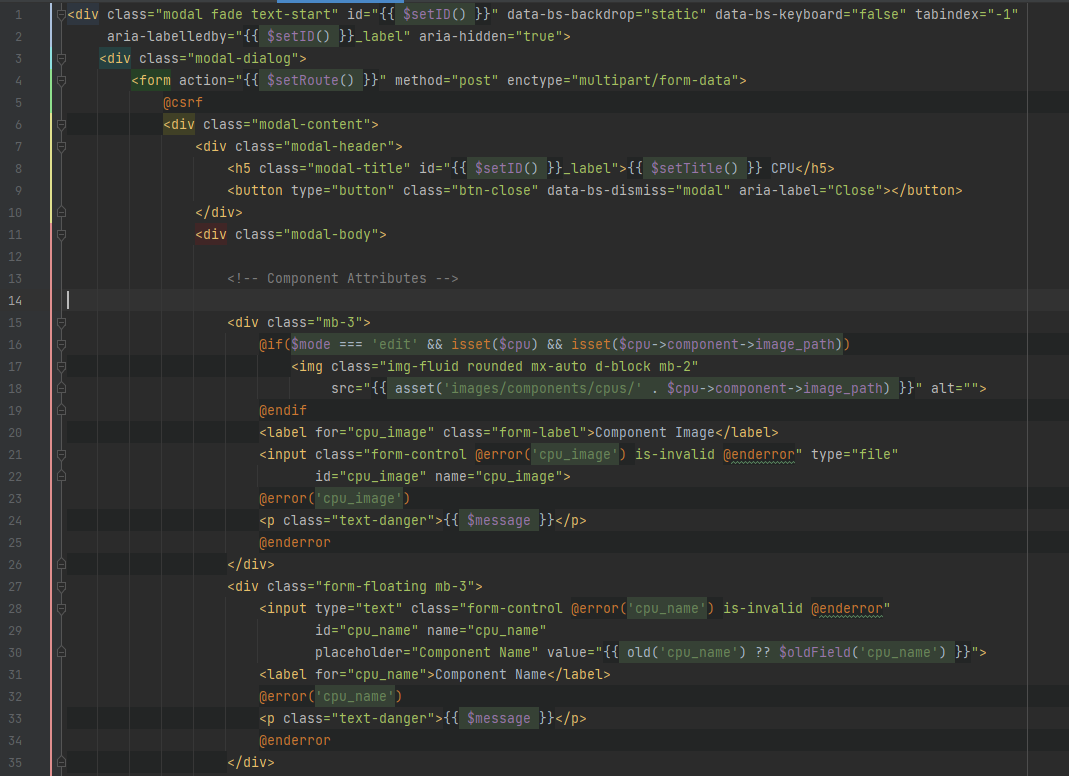Click the "btn-close" class value
1069x776 pixels.
click(494, 190)
